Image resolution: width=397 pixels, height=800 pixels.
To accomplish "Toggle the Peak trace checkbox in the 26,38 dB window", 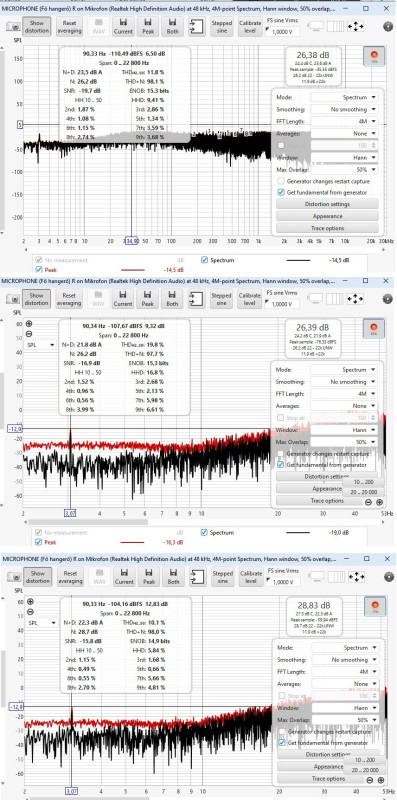I will coord(39,269).
